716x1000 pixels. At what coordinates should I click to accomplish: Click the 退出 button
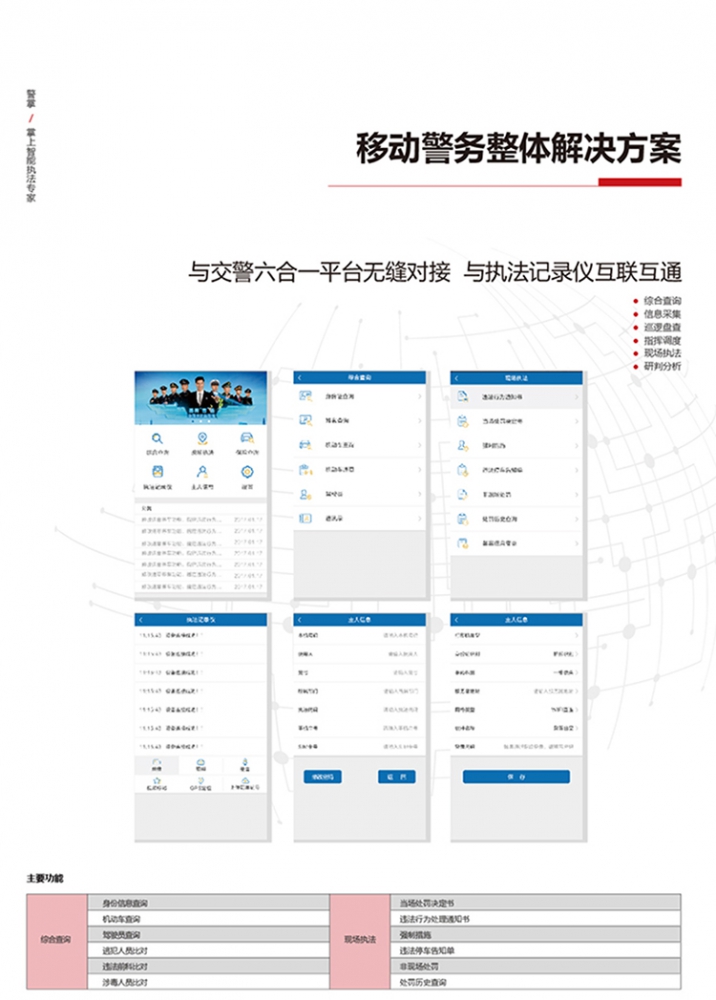[x=397, y=777]
